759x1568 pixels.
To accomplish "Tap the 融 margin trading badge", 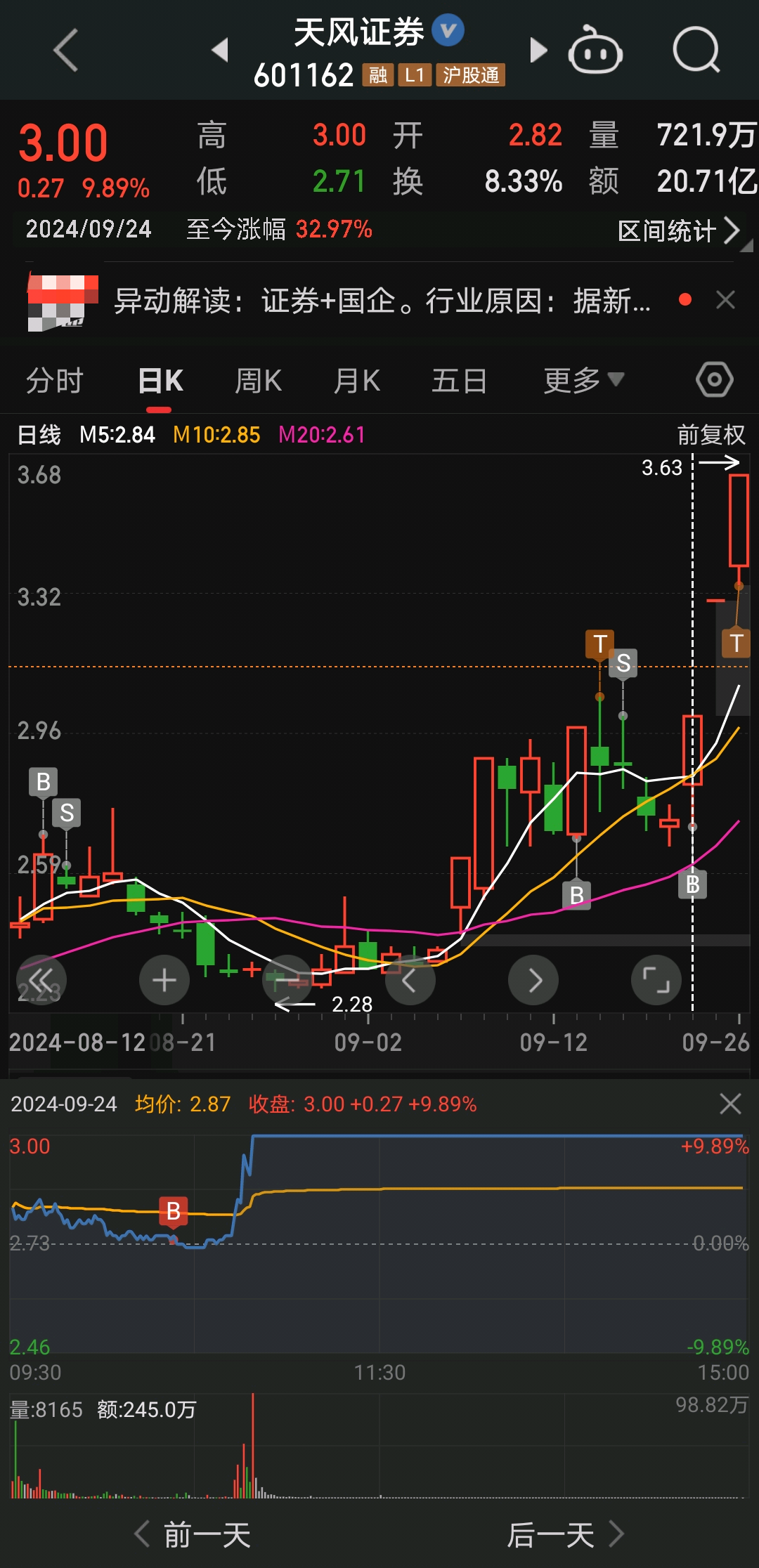I will click(x=378, y=75).
